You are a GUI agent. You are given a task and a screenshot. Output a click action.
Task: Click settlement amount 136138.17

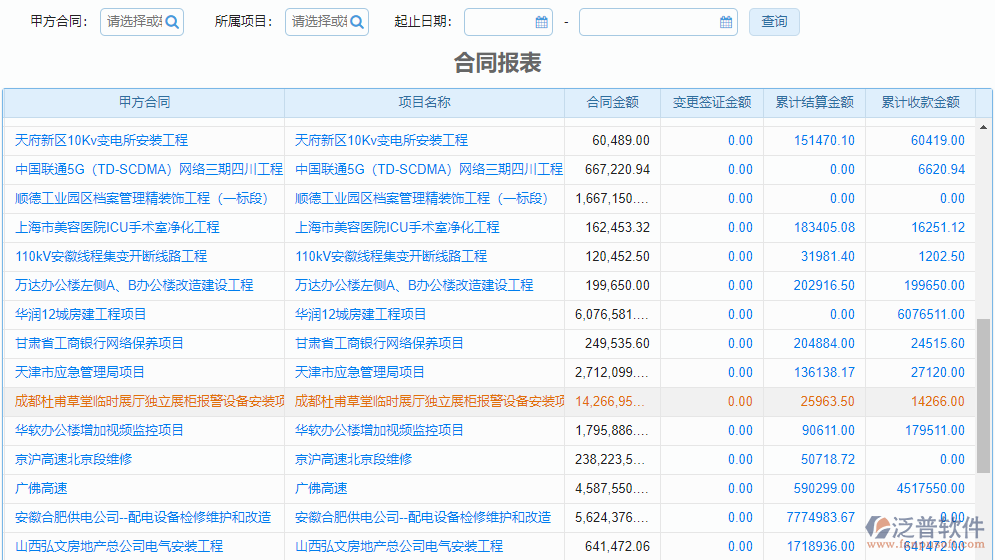click(x=824, y=373)
